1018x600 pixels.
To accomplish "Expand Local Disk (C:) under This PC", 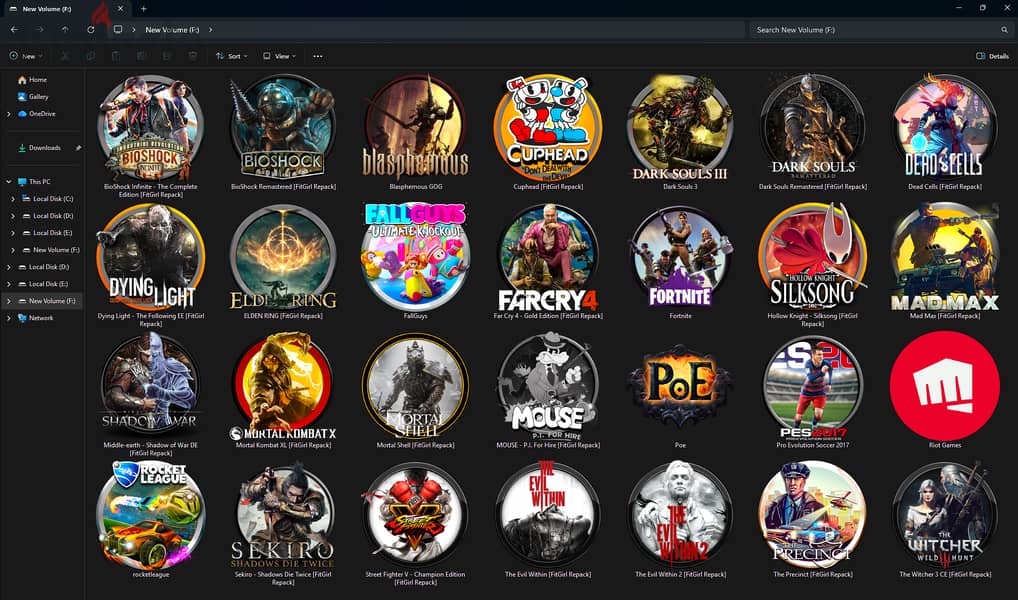I will (13, 199).
